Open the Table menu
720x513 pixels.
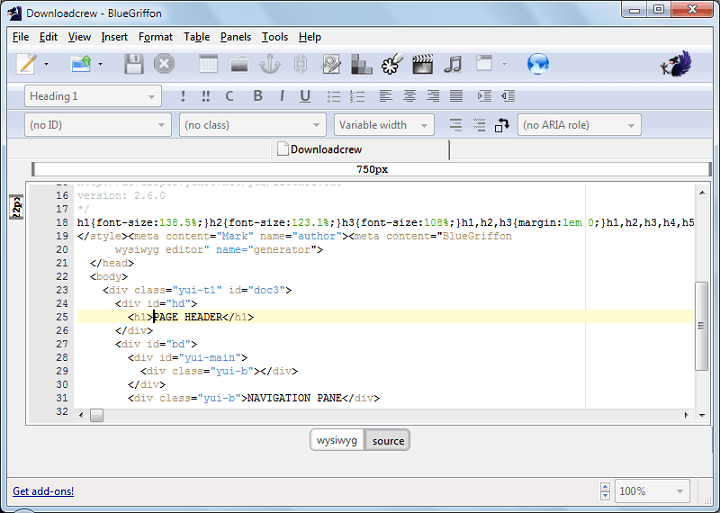(197, 37)
